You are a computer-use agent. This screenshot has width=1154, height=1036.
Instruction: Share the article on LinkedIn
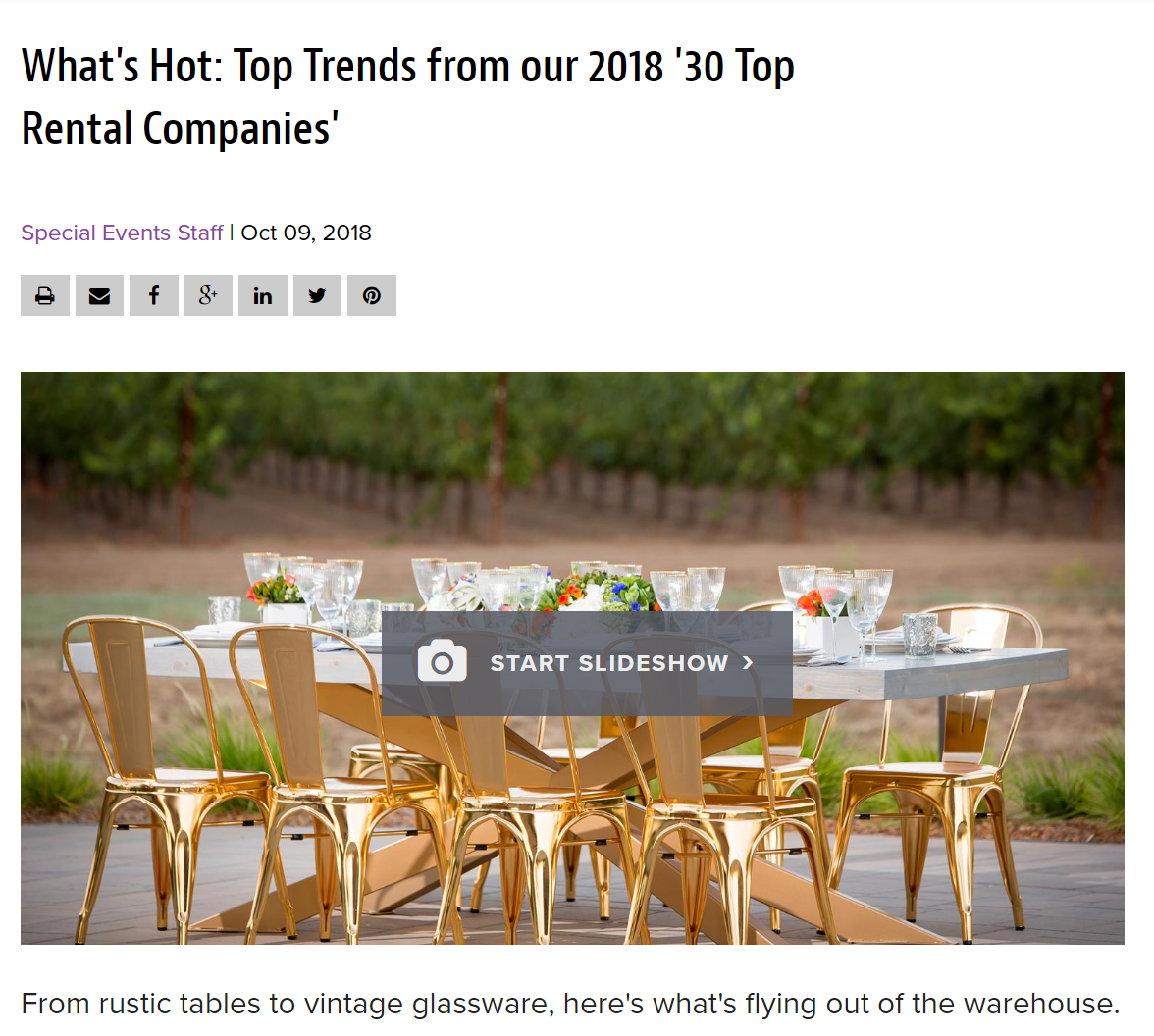[x=263, y=295]
